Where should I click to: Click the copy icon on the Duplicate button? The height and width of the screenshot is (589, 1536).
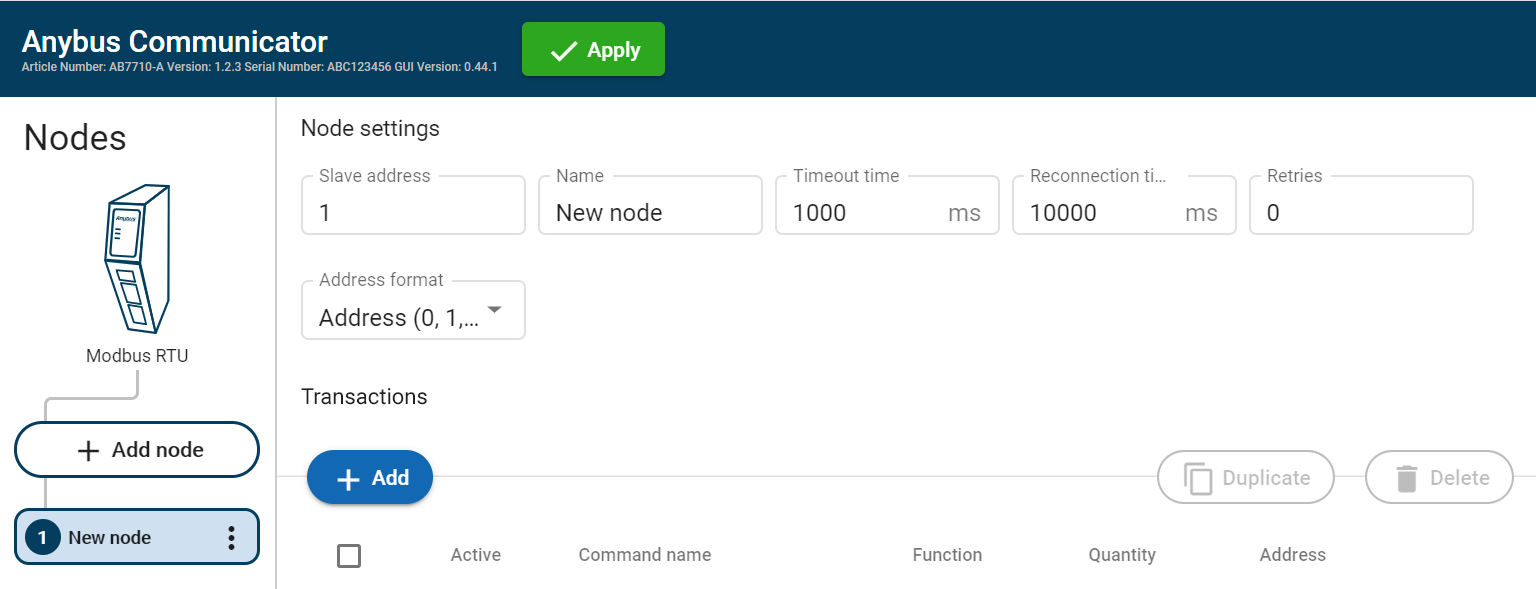(x=1196, y=477)
